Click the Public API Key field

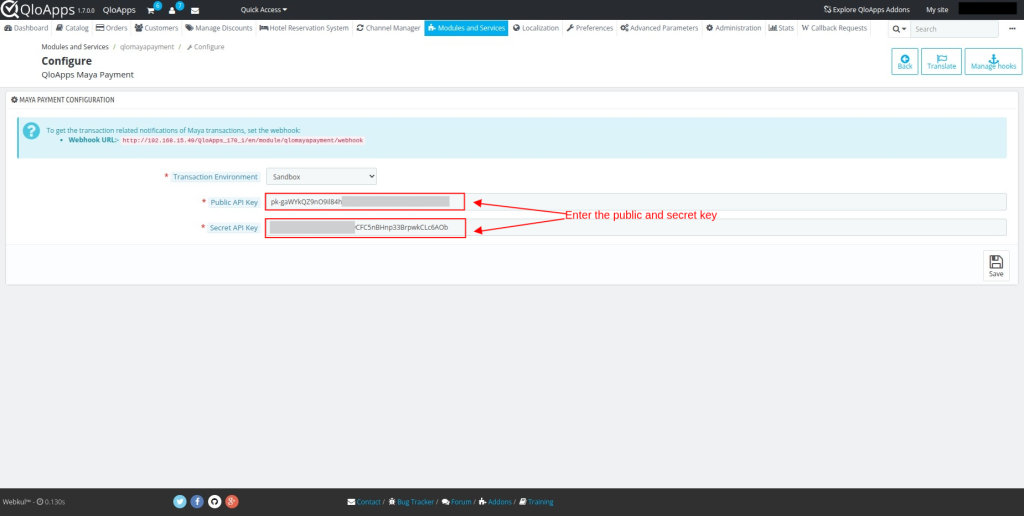tap(365, 202)
